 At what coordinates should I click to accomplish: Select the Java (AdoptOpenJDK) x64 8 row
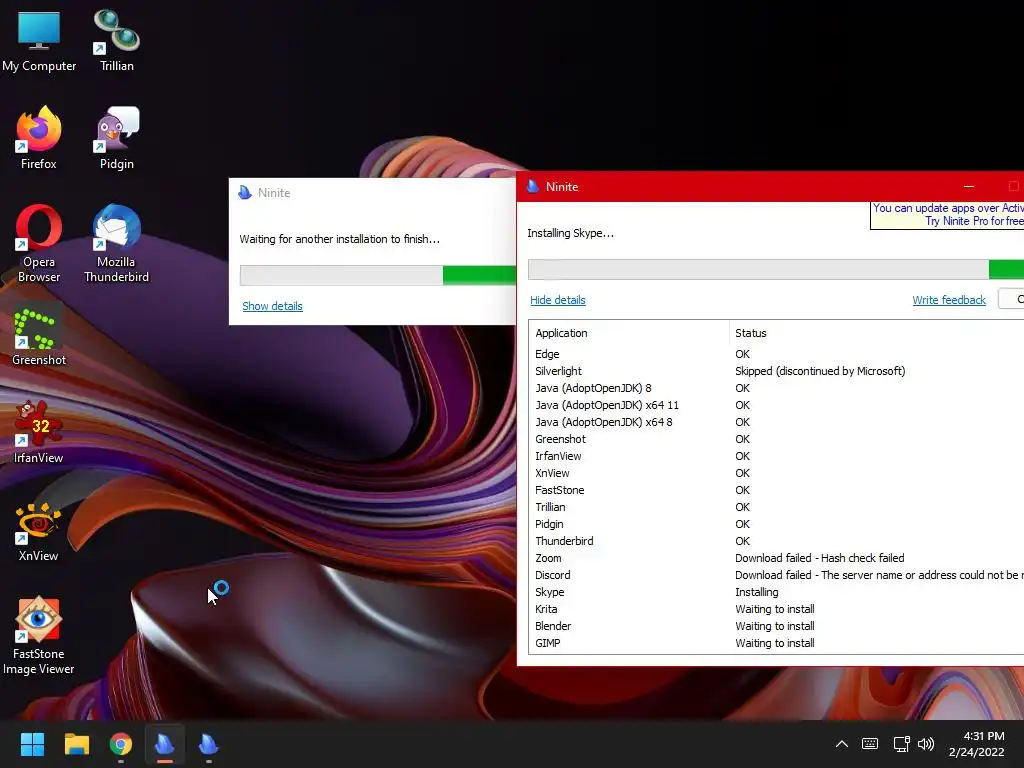click(777, 422)
